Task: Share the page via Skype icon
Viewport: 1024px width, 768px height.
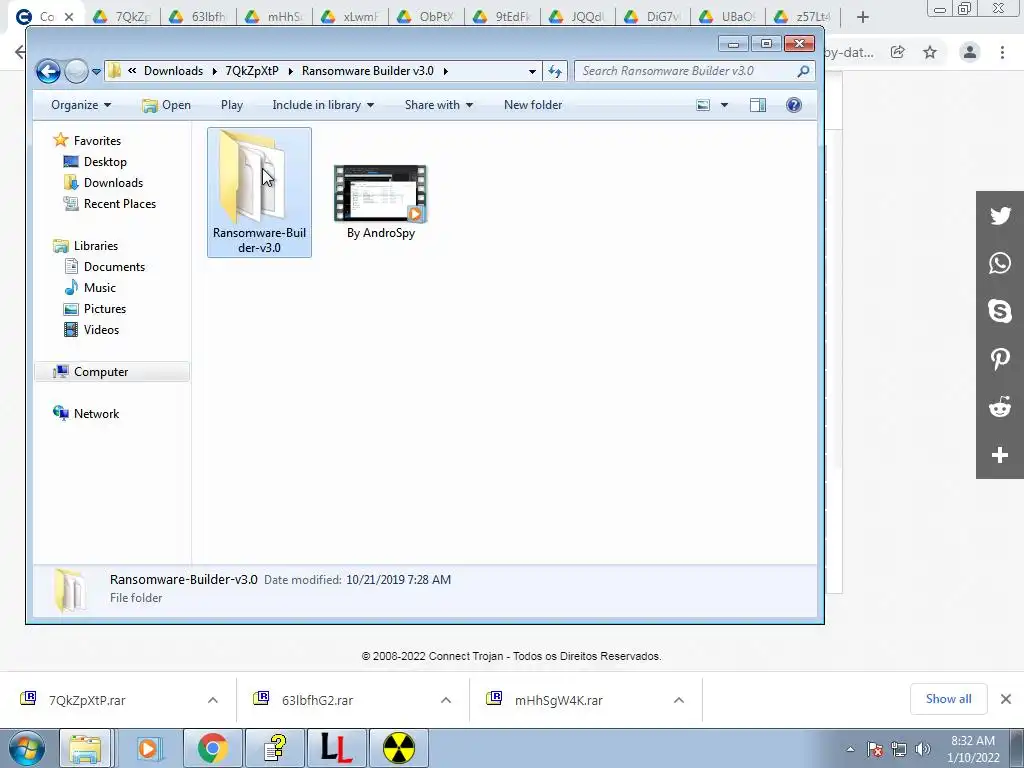Action: coord(1000,311)
